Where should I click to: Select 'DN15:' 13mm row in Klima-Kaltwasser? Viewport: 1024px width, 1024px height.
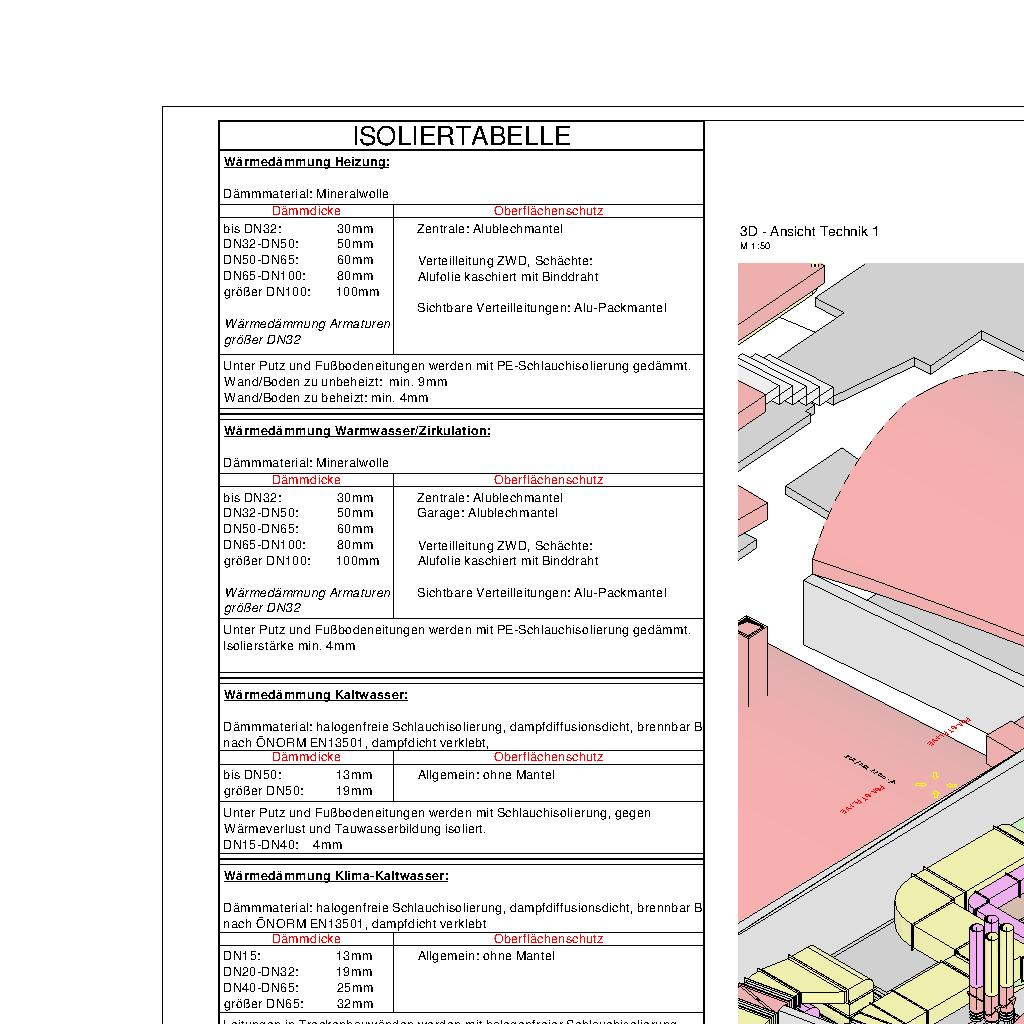[x=298, y=956]
